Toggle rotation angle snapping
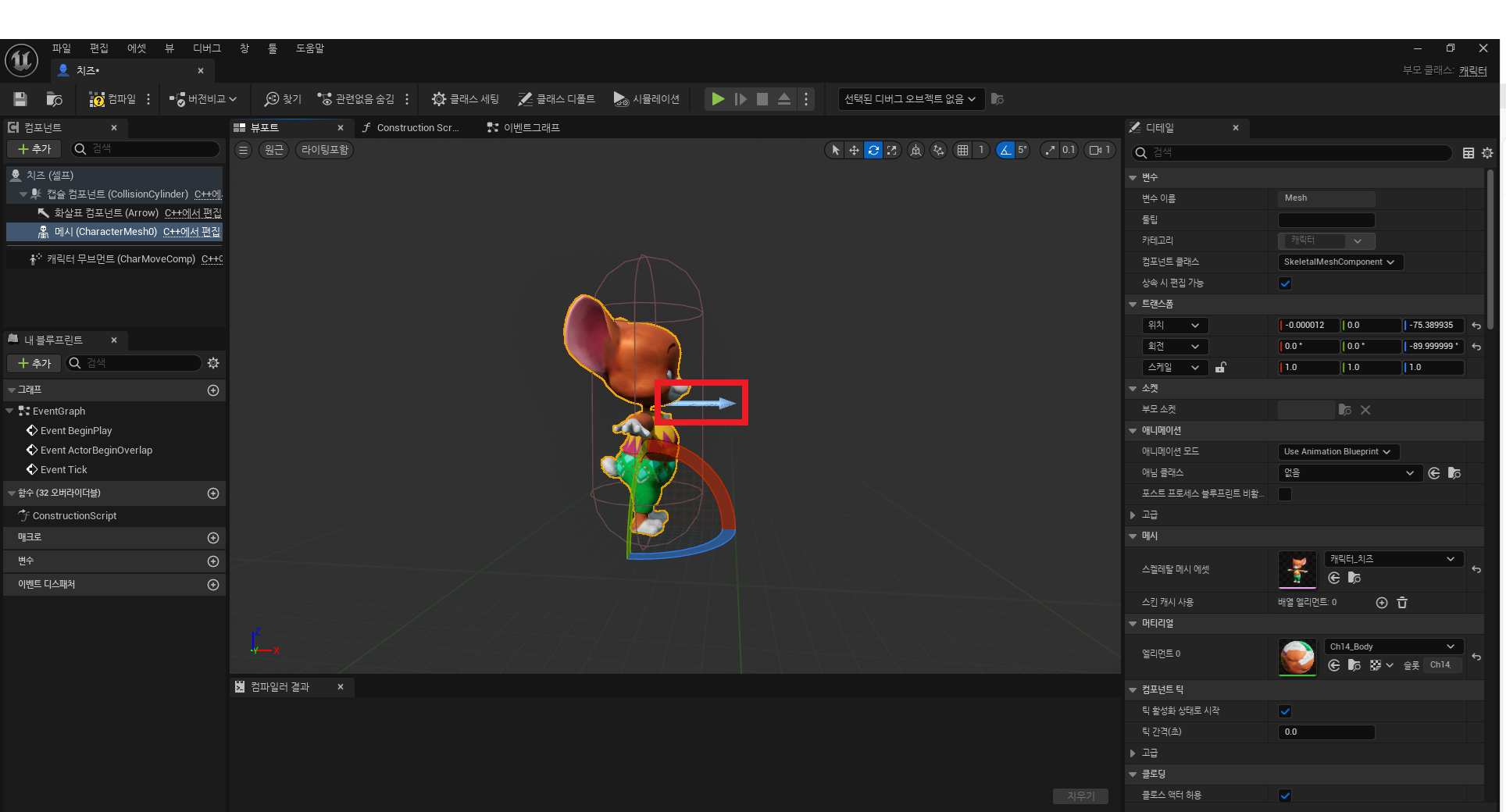Viewport: 1506px width, 812px height. pos(1006,150)
